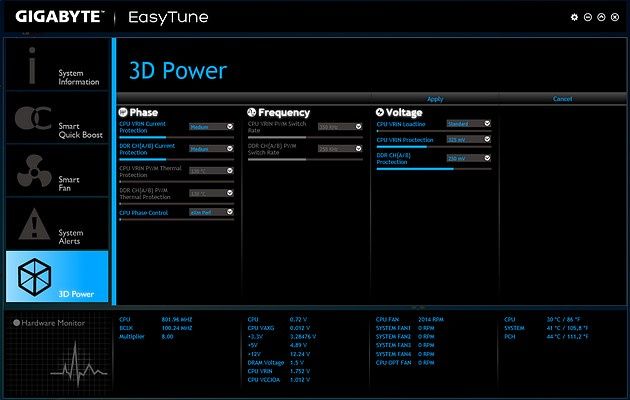Click the Frequency section header icon
Viewport: 630px width, 400px height.
pyautogui.click(x=252, y=112)
